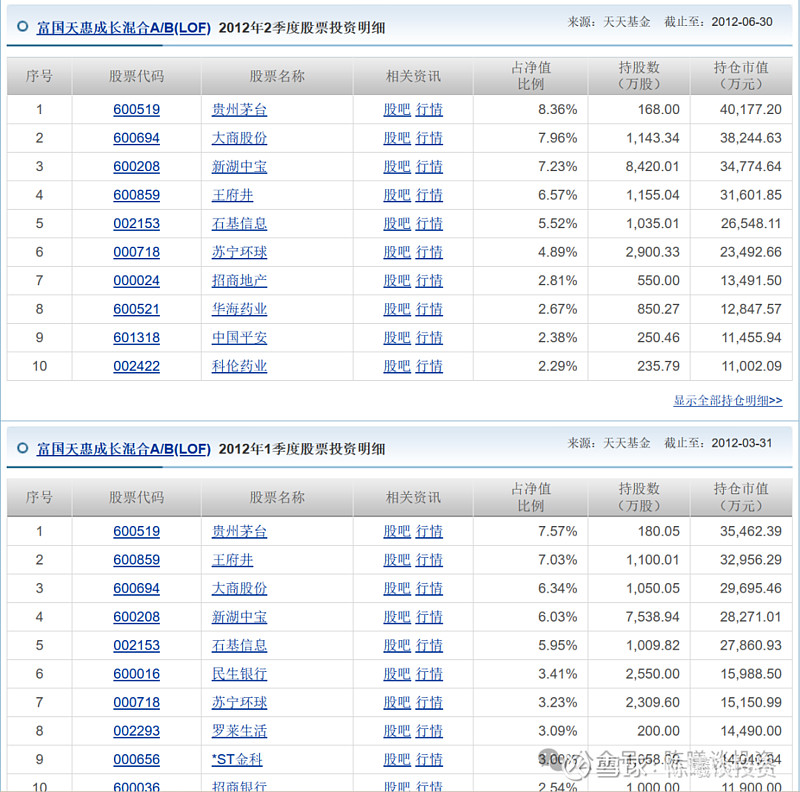Open 股吧 for 苏宁环球 in 2季度 table
Image resolution: width=800 pixels, height=792 pixels.
[x=397, y=253]
